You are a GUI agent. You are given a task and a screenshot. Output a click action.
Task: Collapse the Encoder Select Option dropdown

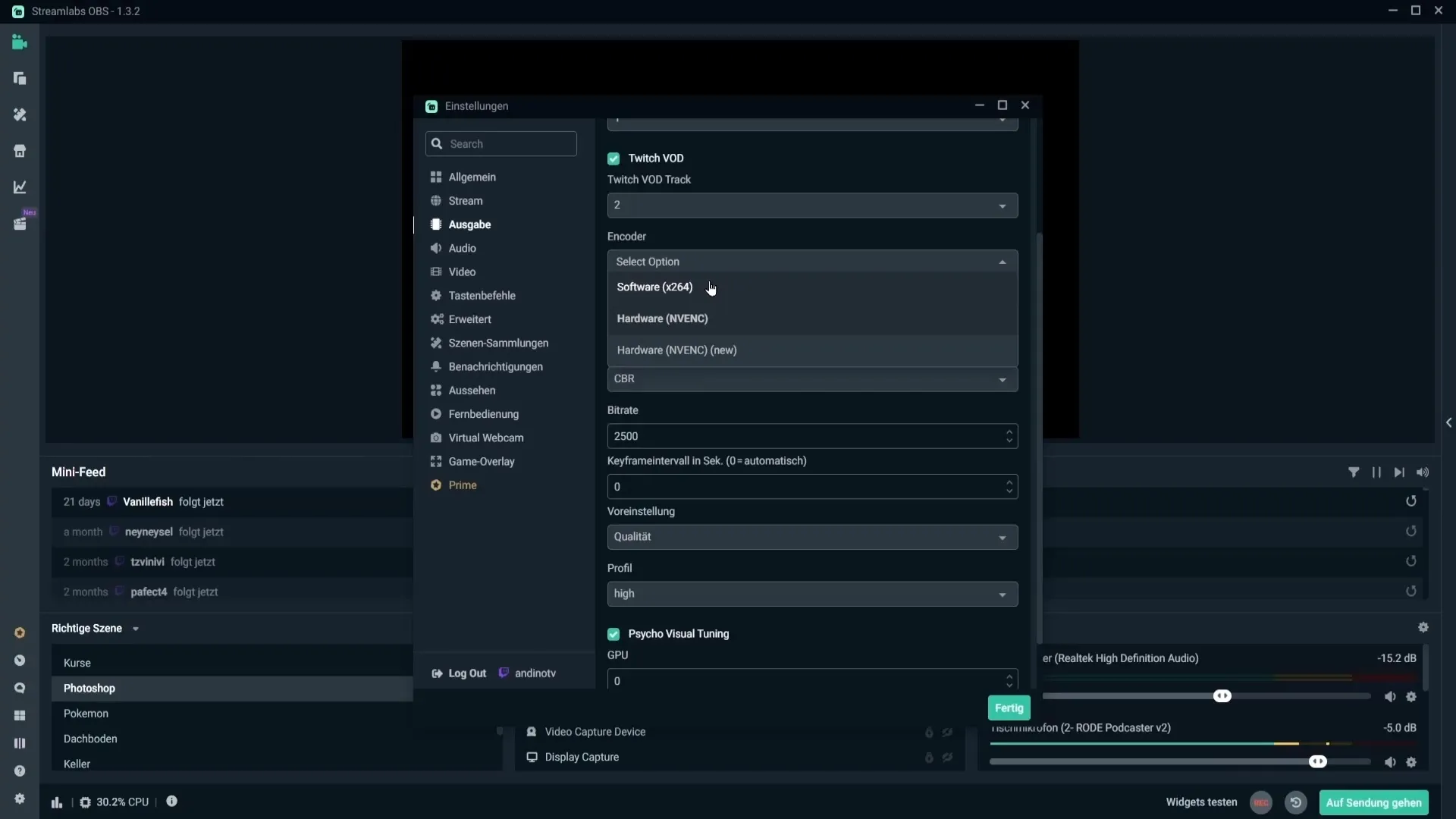click(x=812, y=262)
